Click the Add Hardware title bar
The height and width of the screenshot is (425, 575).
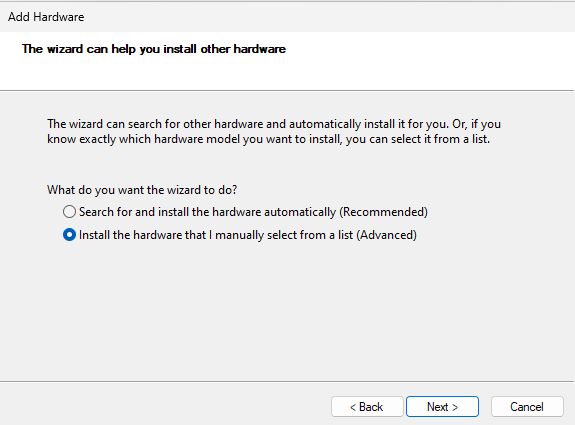288,17
